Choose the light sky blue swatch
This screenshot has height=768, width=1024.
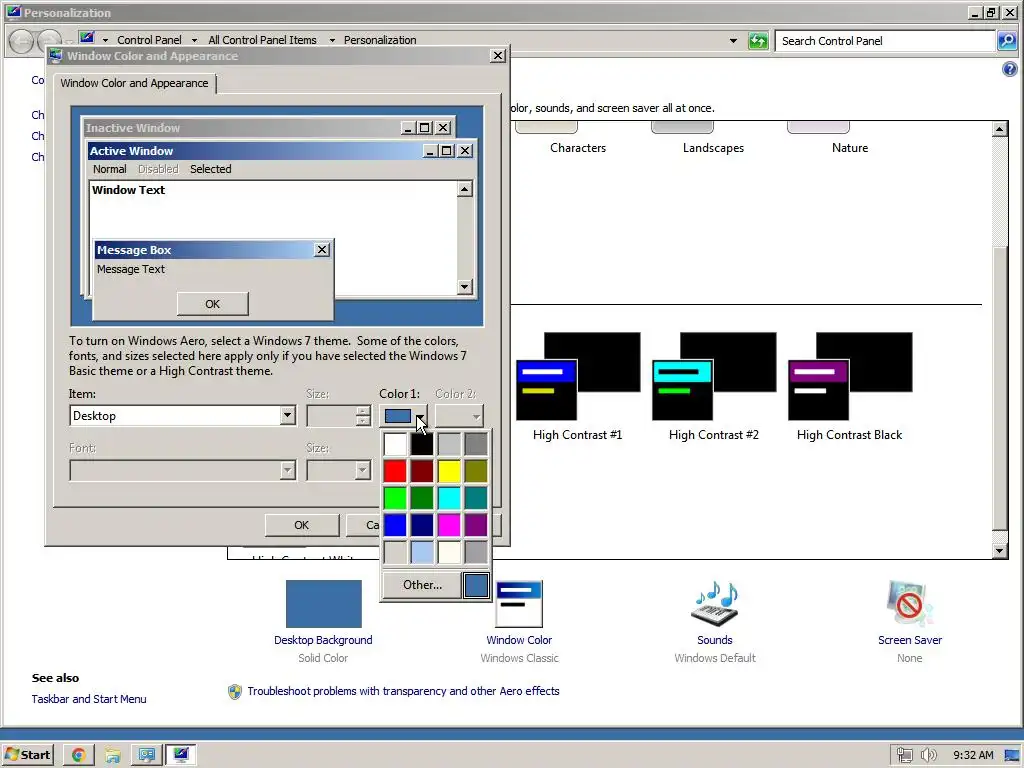[422, 552]
